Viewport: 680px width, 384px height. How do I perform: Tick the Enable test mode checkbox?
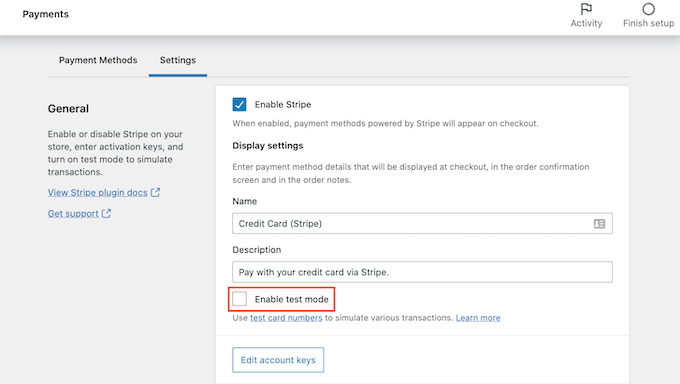coord(239,299)
